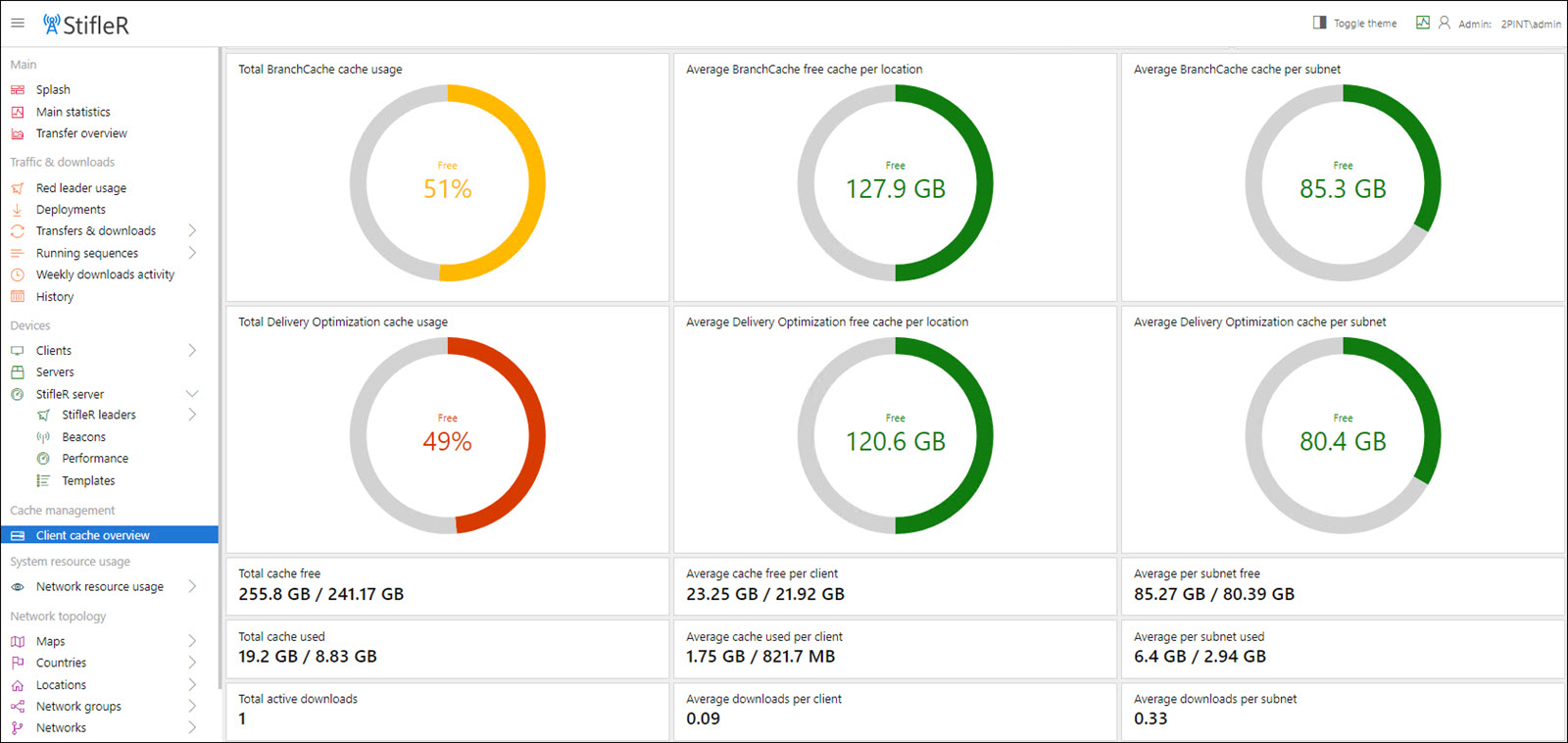Click the Red leader usage icon
The width and height of the screenshot is (1568, 743).
click(x=18, y=188)
